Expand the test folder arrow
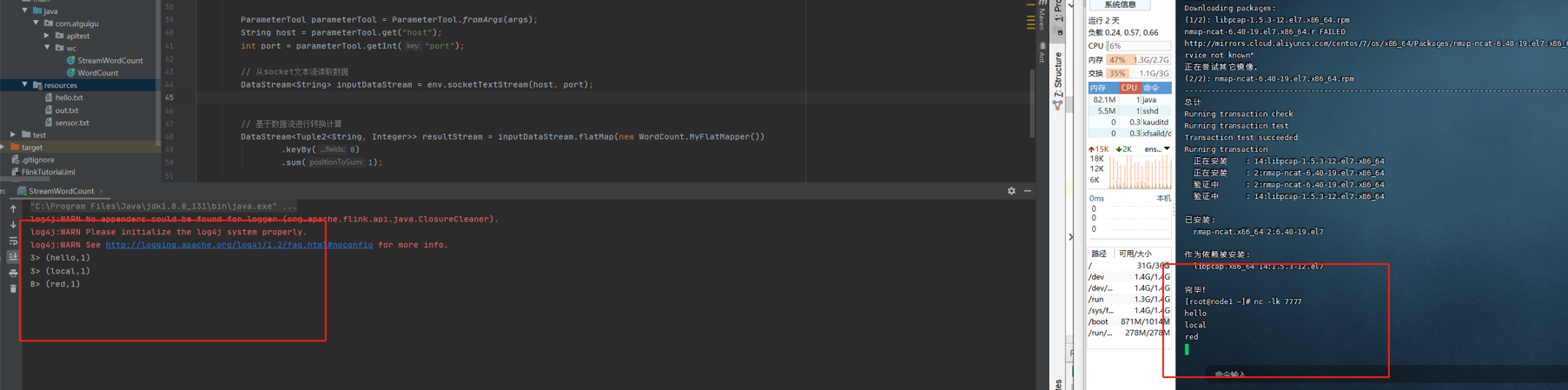The width and height of the screenshot is (1568, 390). point(13,135)
